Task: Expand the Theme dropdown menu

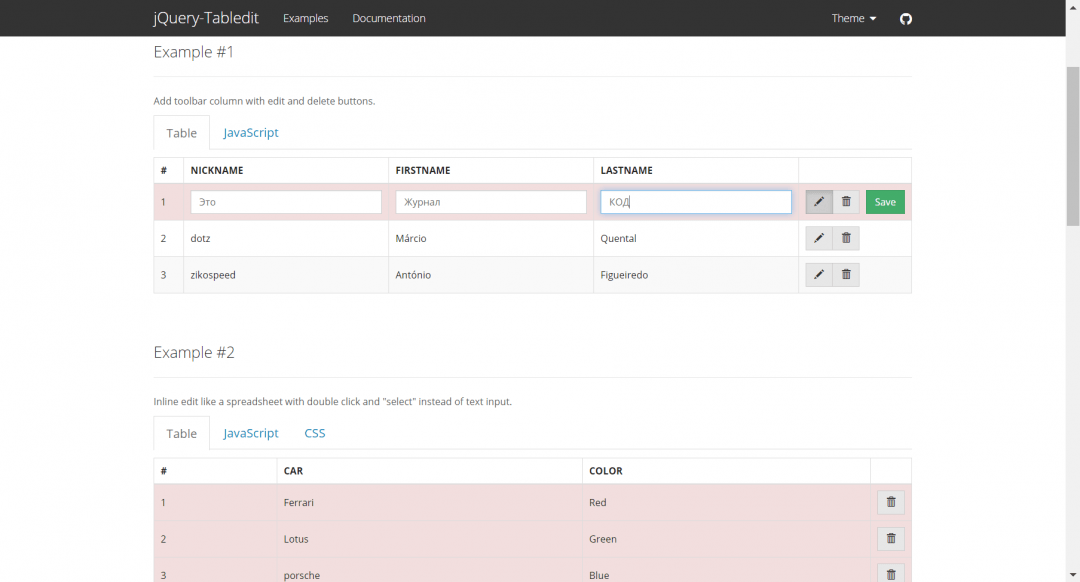Action: (x=854, y=18)
